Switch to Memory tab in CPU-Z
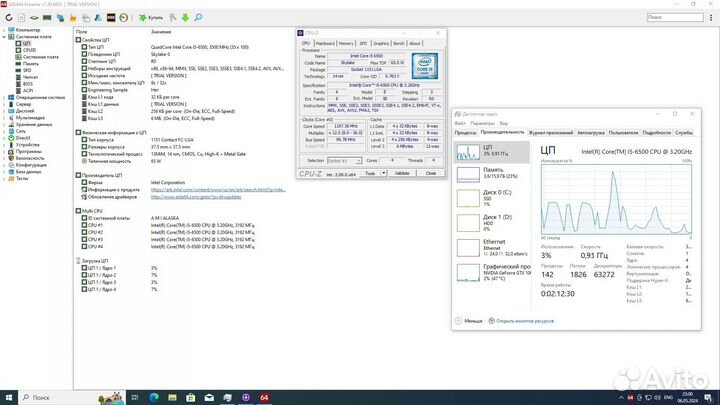 [x=346, y=43]
